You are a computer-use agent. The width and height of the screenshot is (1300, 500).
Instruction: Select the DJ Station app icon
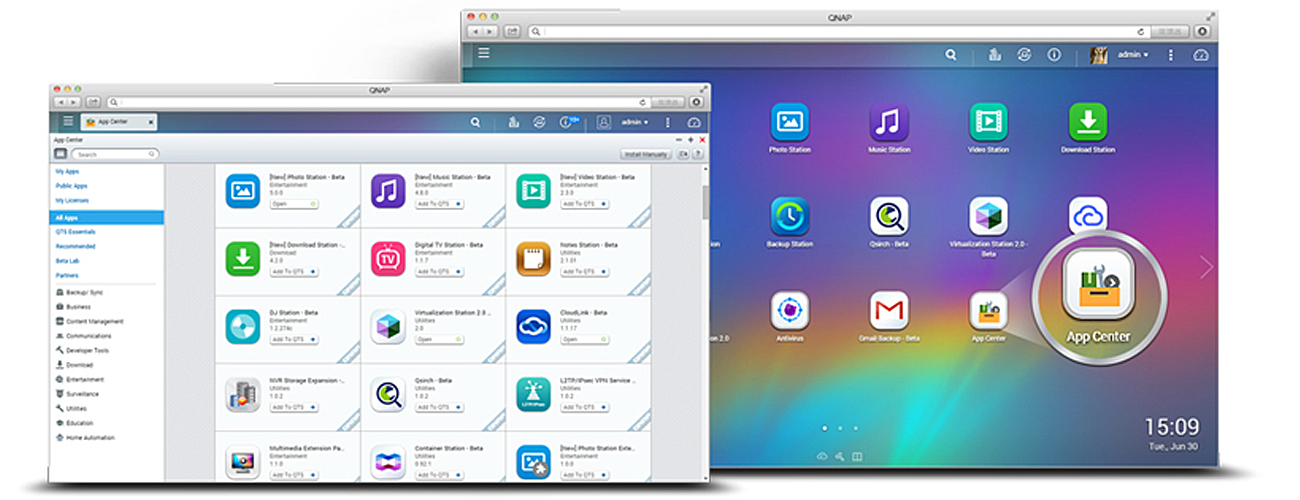[242, 326]
